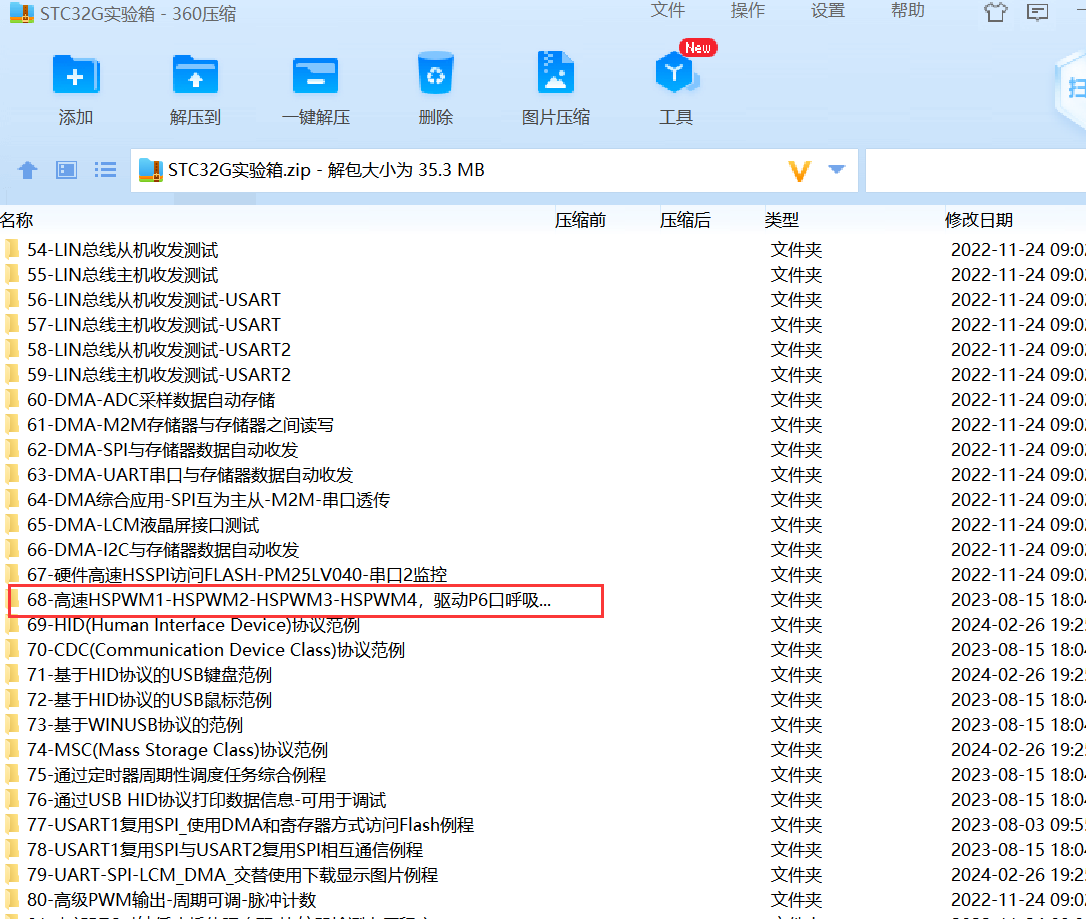
Task: Click folder icon of row 60-DMA-ADC采样数据自动存储
Action: click(12, 400)
